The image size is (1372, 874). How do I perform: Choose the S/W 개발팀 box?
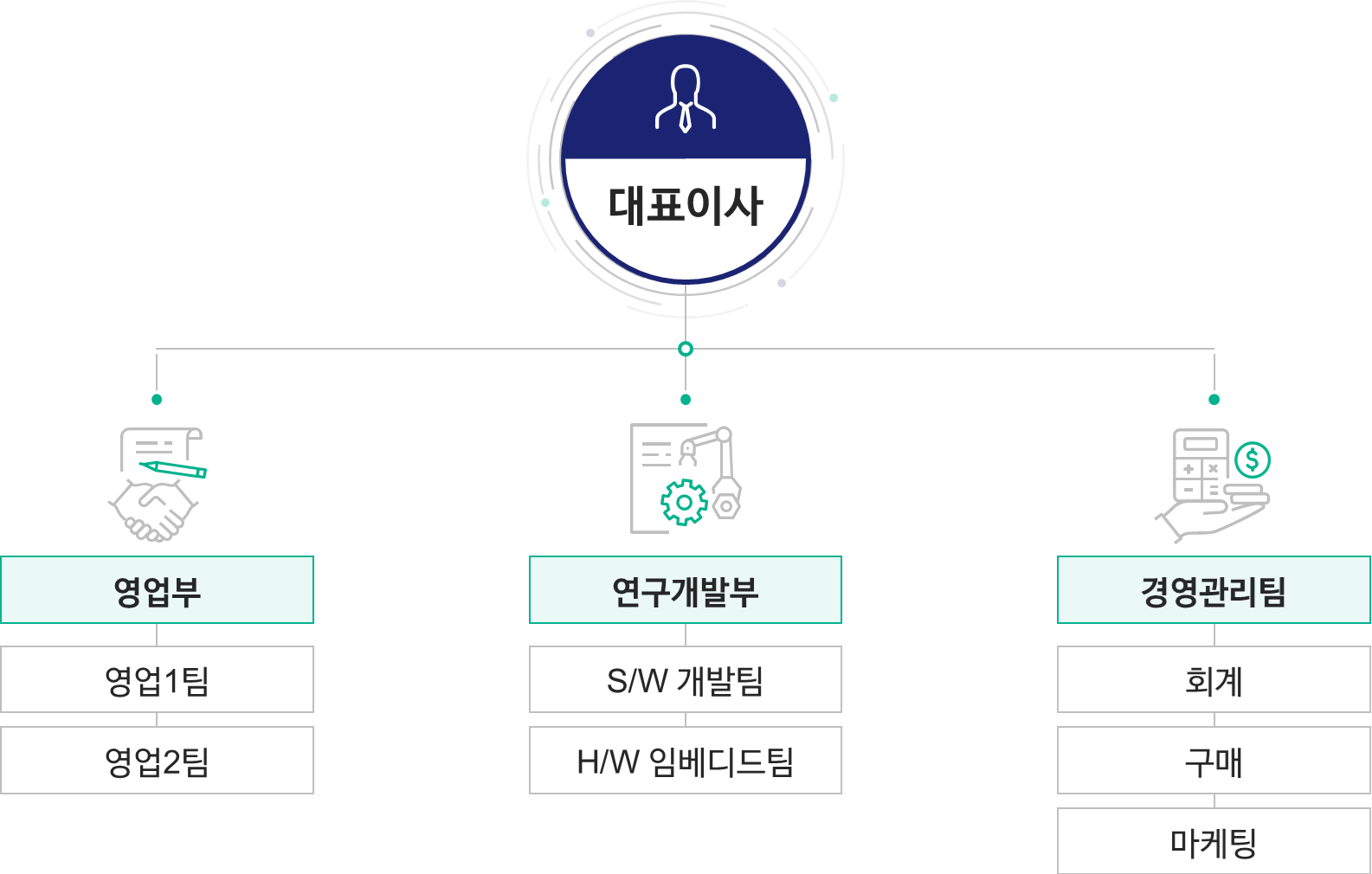tap(686, 680)
